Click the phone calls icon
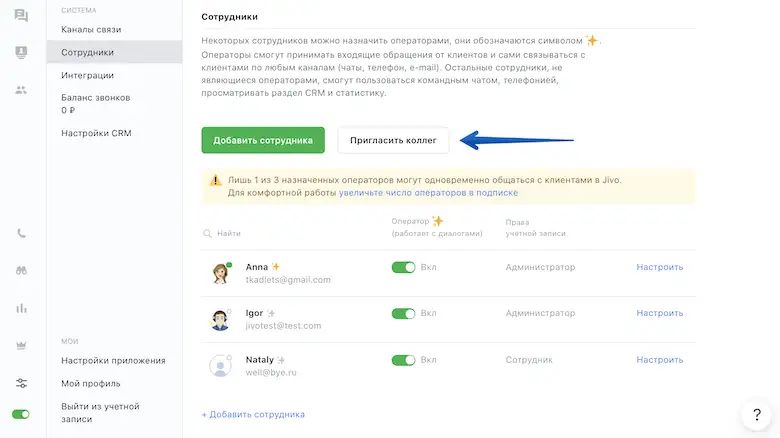780x438 pixels. (21, 233)
